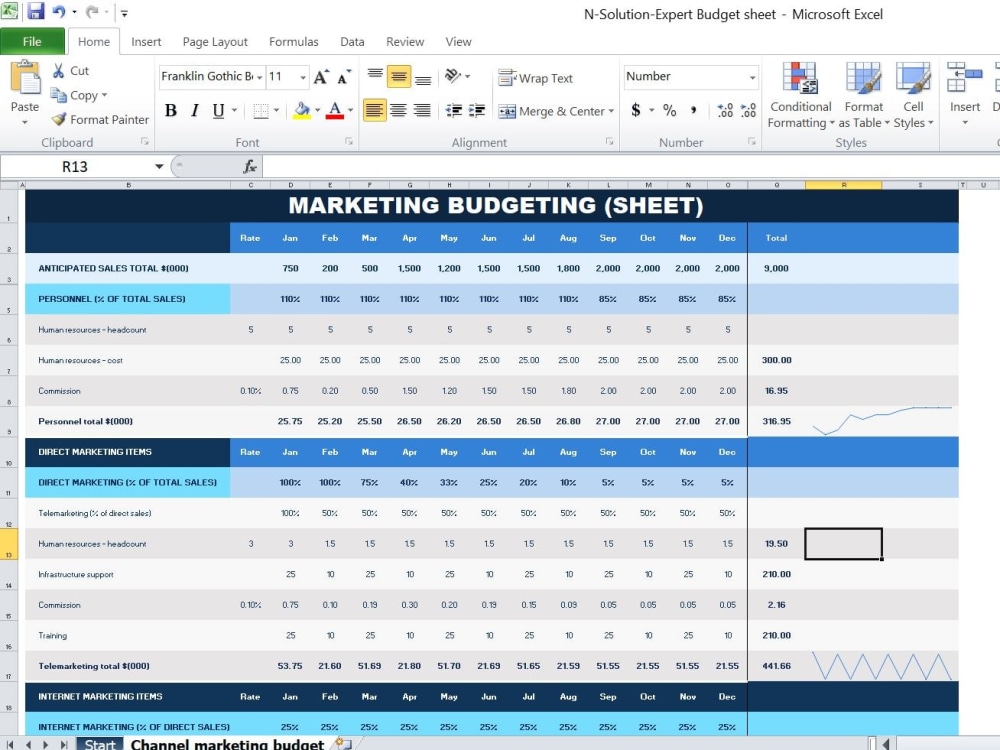Toggle Bold formatting
This screenshot has height=750, width=1000.
coord(171,110)
